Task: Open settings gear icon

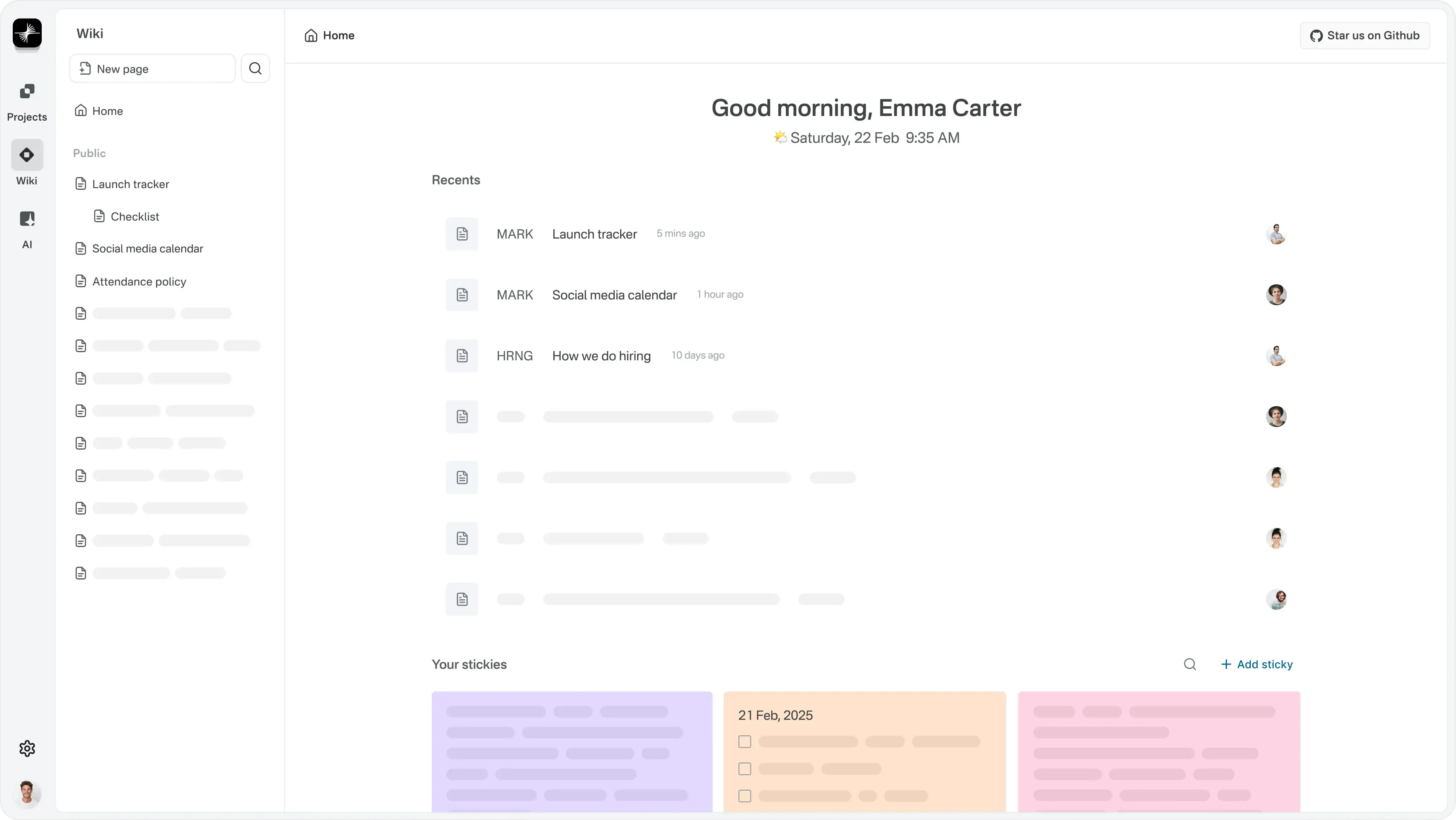Action: 27,748
